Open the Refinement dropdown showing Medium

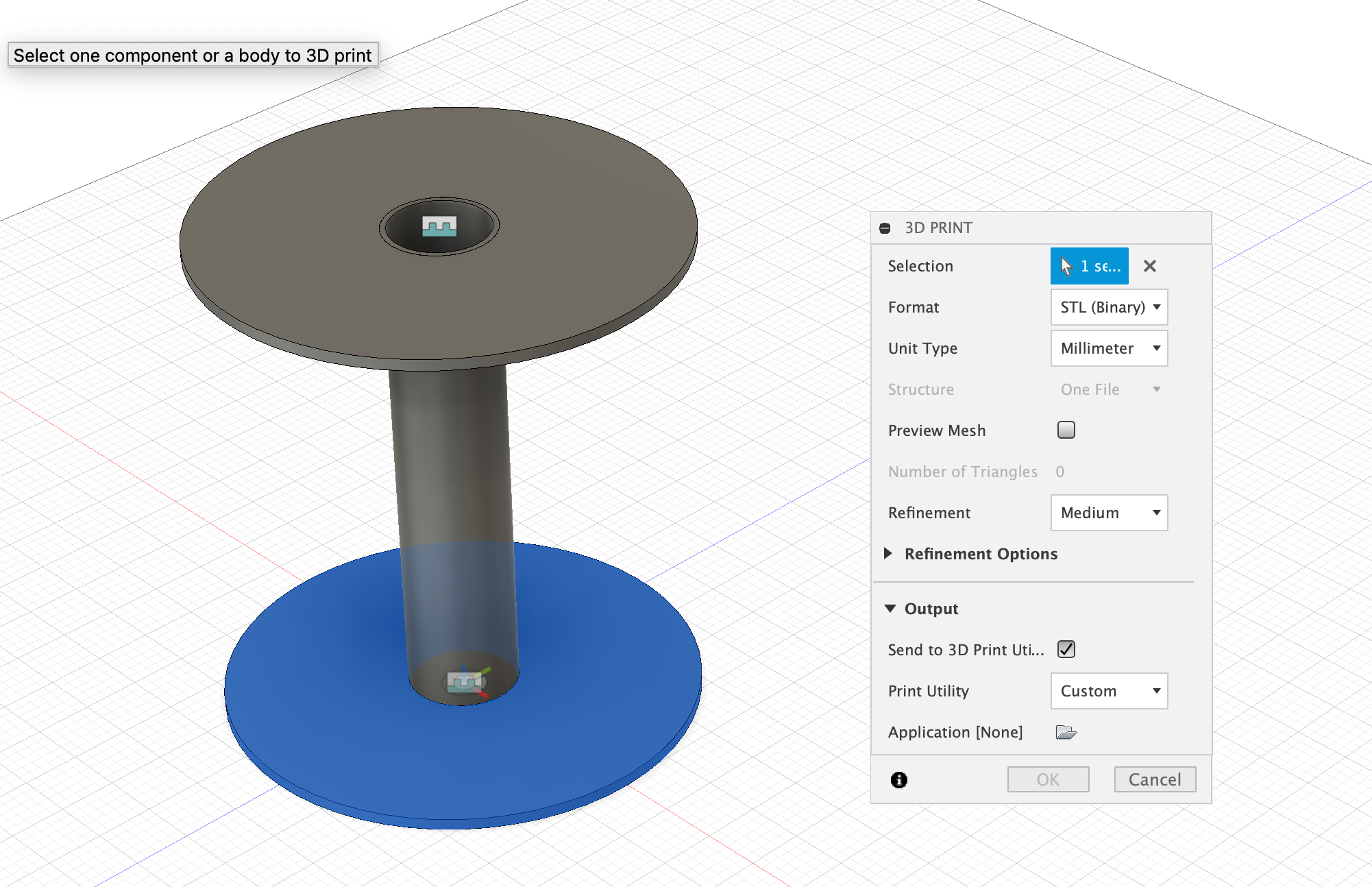pyautogui.click(x=1109, y=513)
